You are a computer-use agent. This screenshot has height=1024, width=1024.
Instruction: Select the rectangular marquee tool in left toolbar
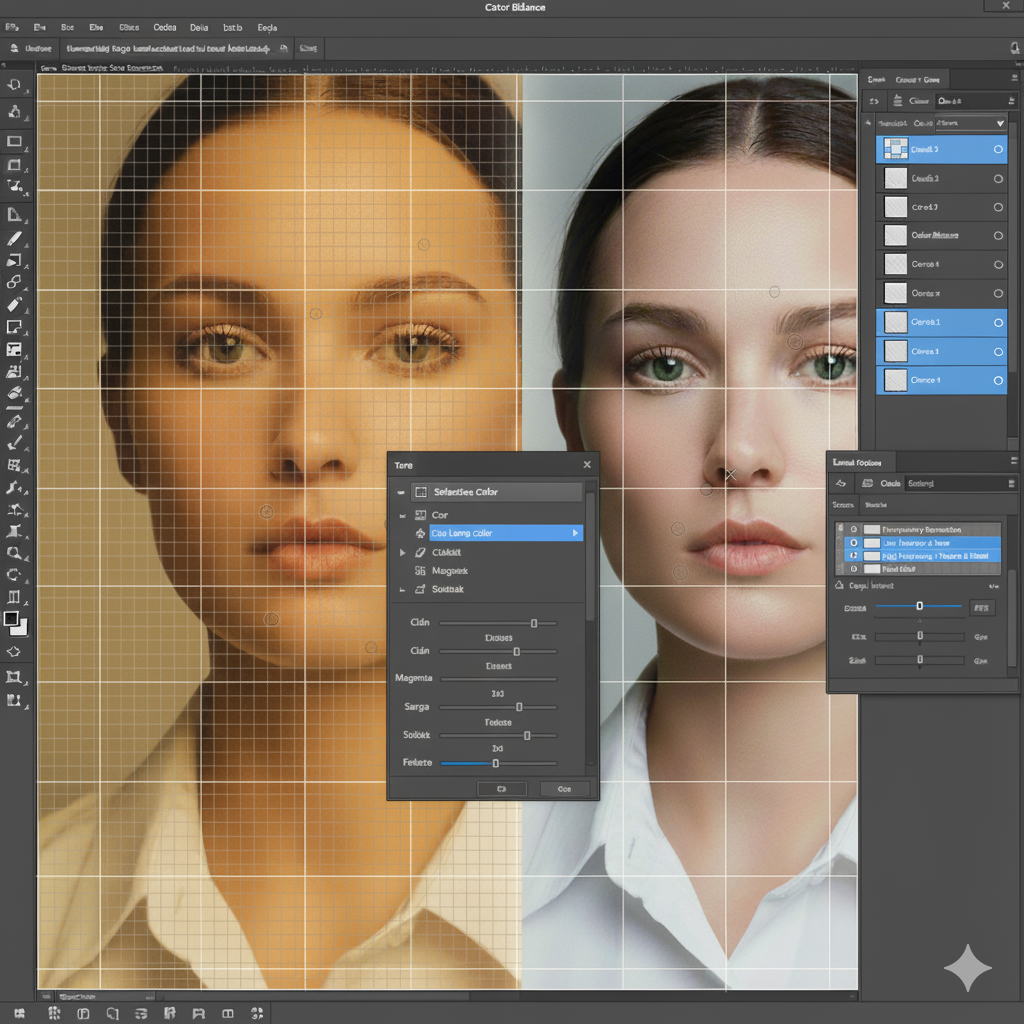tap(15, 141)
